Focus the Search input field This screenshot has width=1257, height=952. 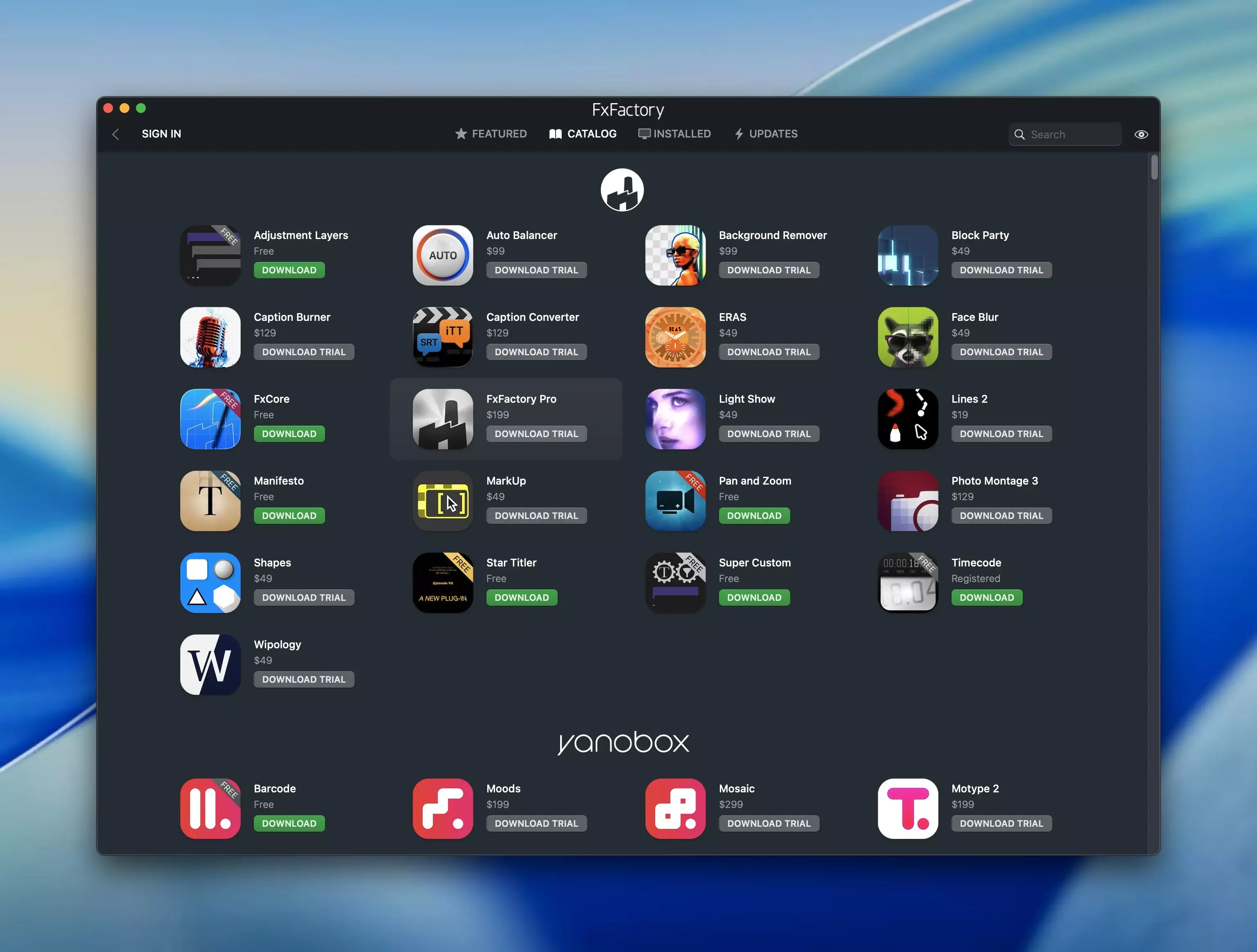click(1071, 135)
